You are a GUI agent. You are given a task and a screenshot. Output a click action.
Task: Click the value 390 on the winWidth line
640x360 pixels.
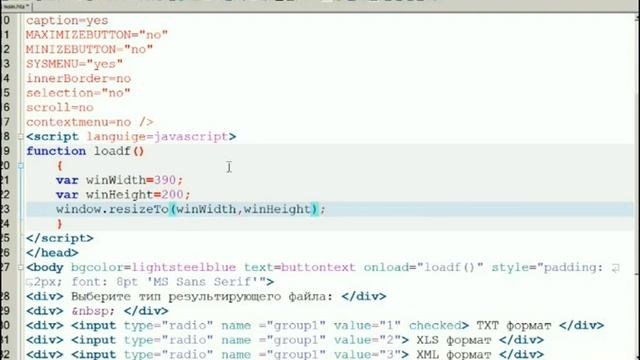click(164, 180)
